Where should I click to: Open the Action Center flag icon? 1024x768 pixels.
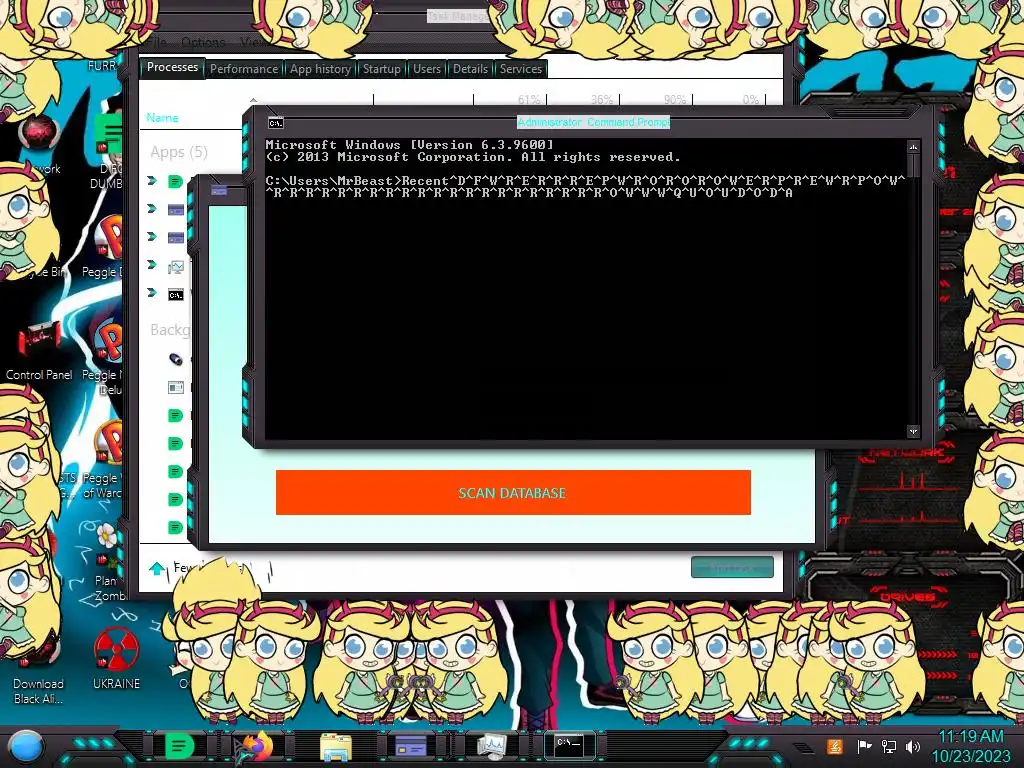[864, 746]
